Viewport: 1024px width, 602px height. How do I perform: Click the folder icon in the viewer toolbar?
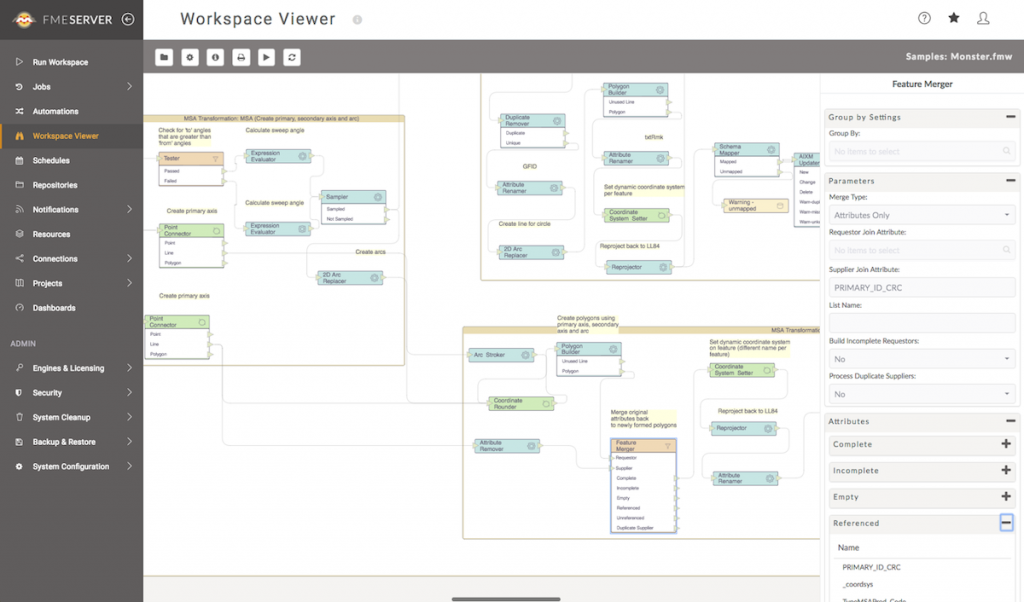pos(164,57)
